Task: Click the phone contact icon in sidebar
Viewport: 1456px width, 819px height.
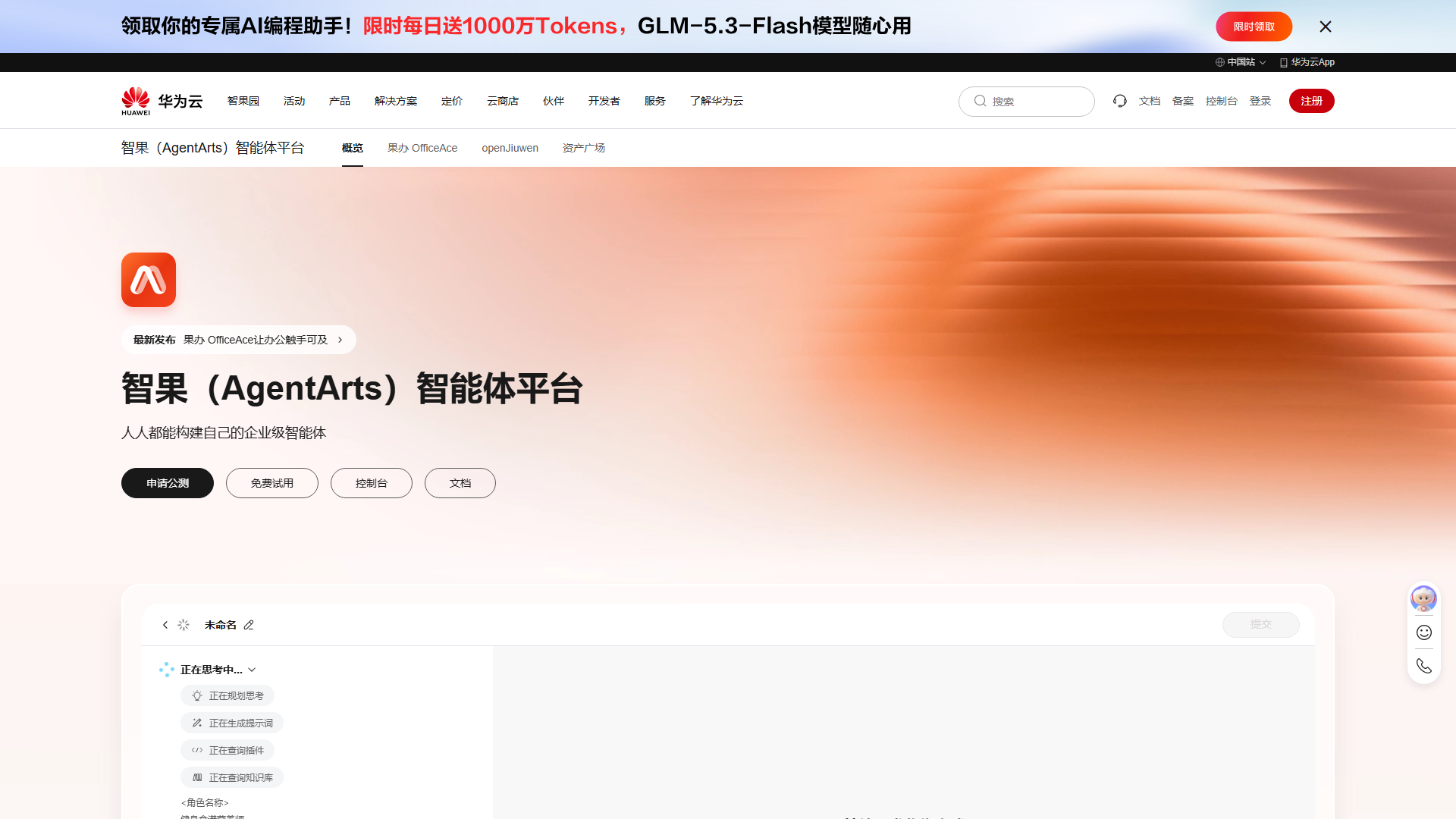Action: [1424, 666]
